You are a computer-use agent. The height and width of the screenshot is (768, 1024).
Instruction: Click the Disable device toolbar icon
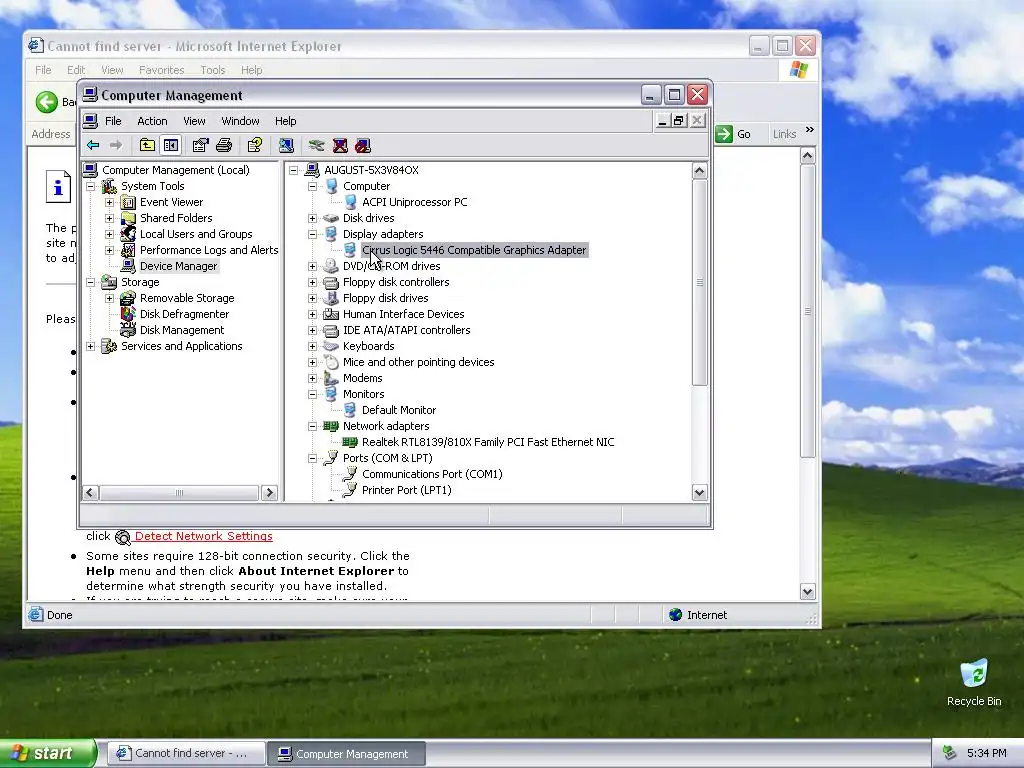point(363,145)
